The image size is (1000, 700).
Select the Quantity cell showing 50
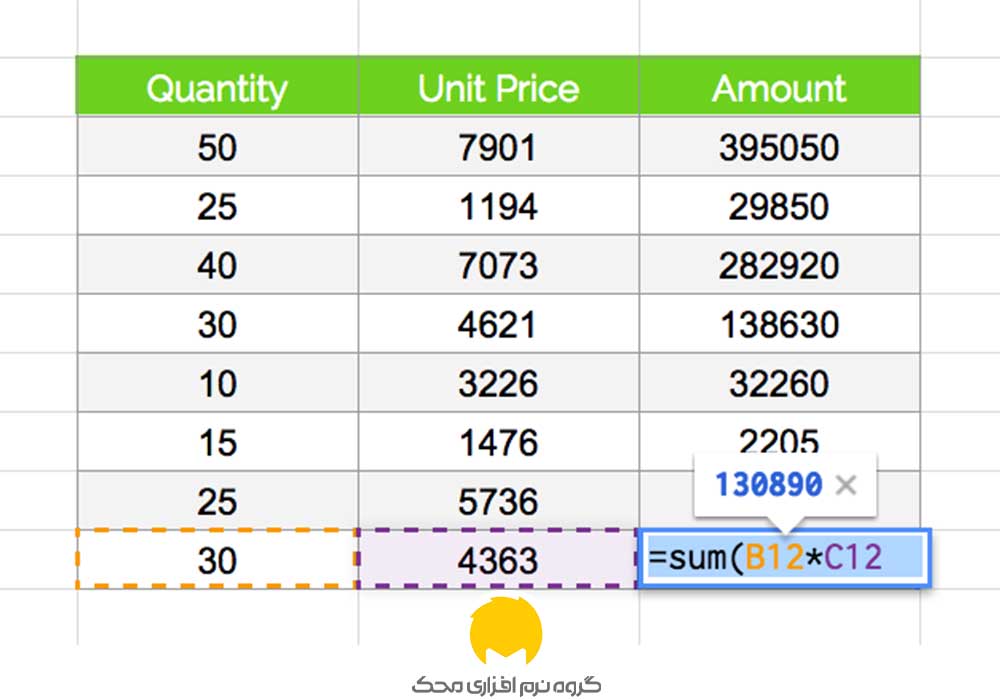(x=217, y=148)
